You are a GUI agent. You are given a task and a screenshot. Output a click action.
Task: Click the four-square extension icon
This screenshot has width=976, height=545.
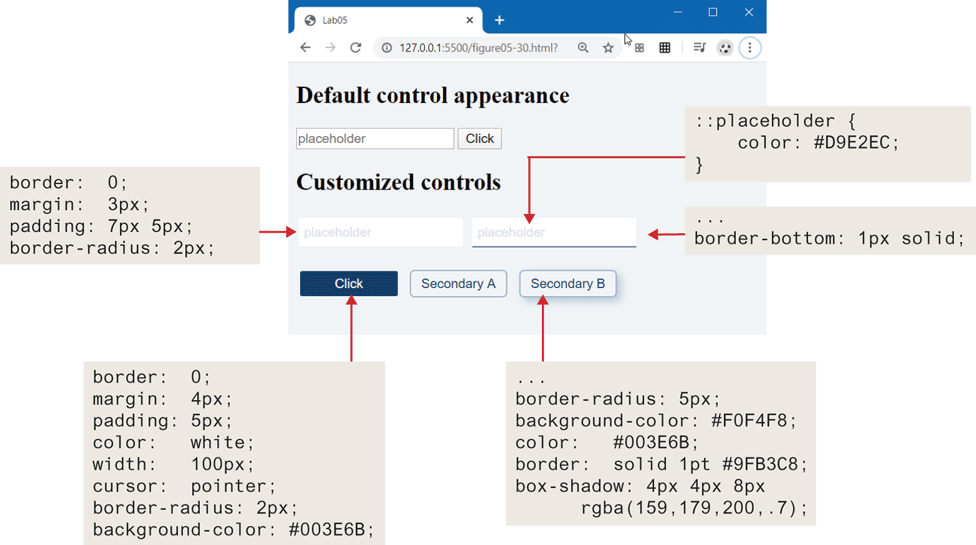[639, 48]
